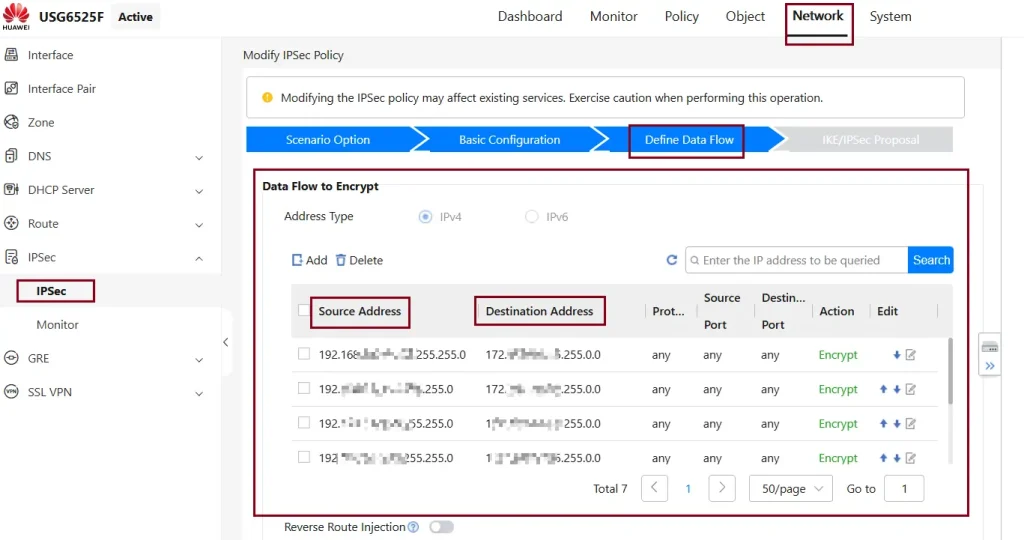This screenshot has width=1024, height=540.
Task: Open the Interface sidebar icon
Action: (11, 55)
